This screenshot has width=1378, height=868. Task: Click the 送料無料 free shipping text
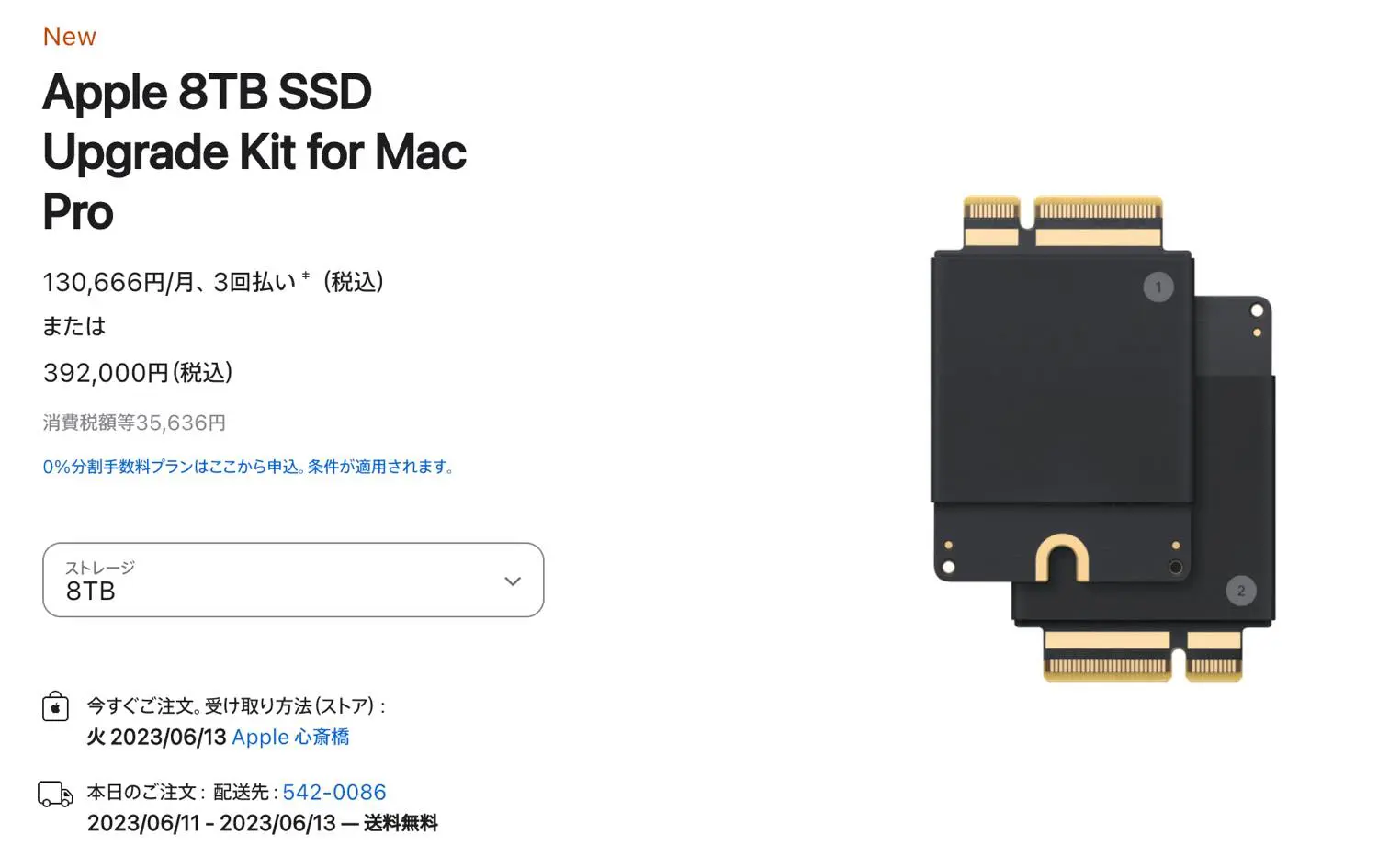[401, 823]
